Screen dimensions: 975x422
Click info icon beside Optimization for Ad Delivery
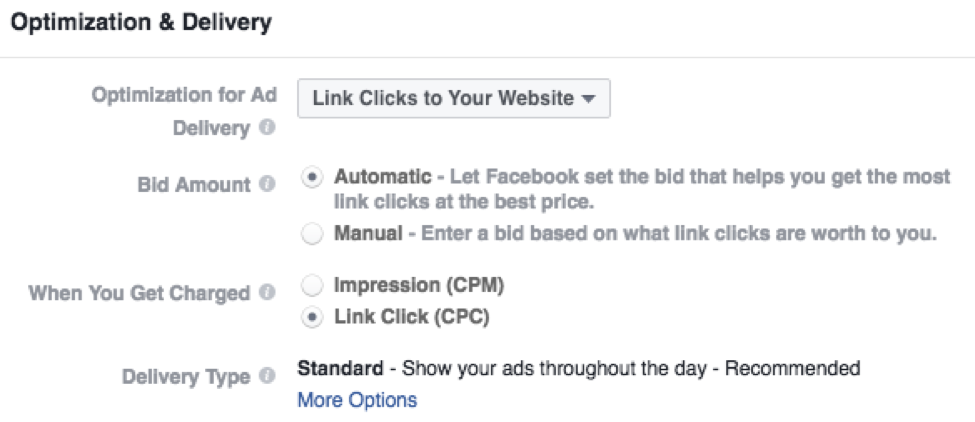[267, 129]
